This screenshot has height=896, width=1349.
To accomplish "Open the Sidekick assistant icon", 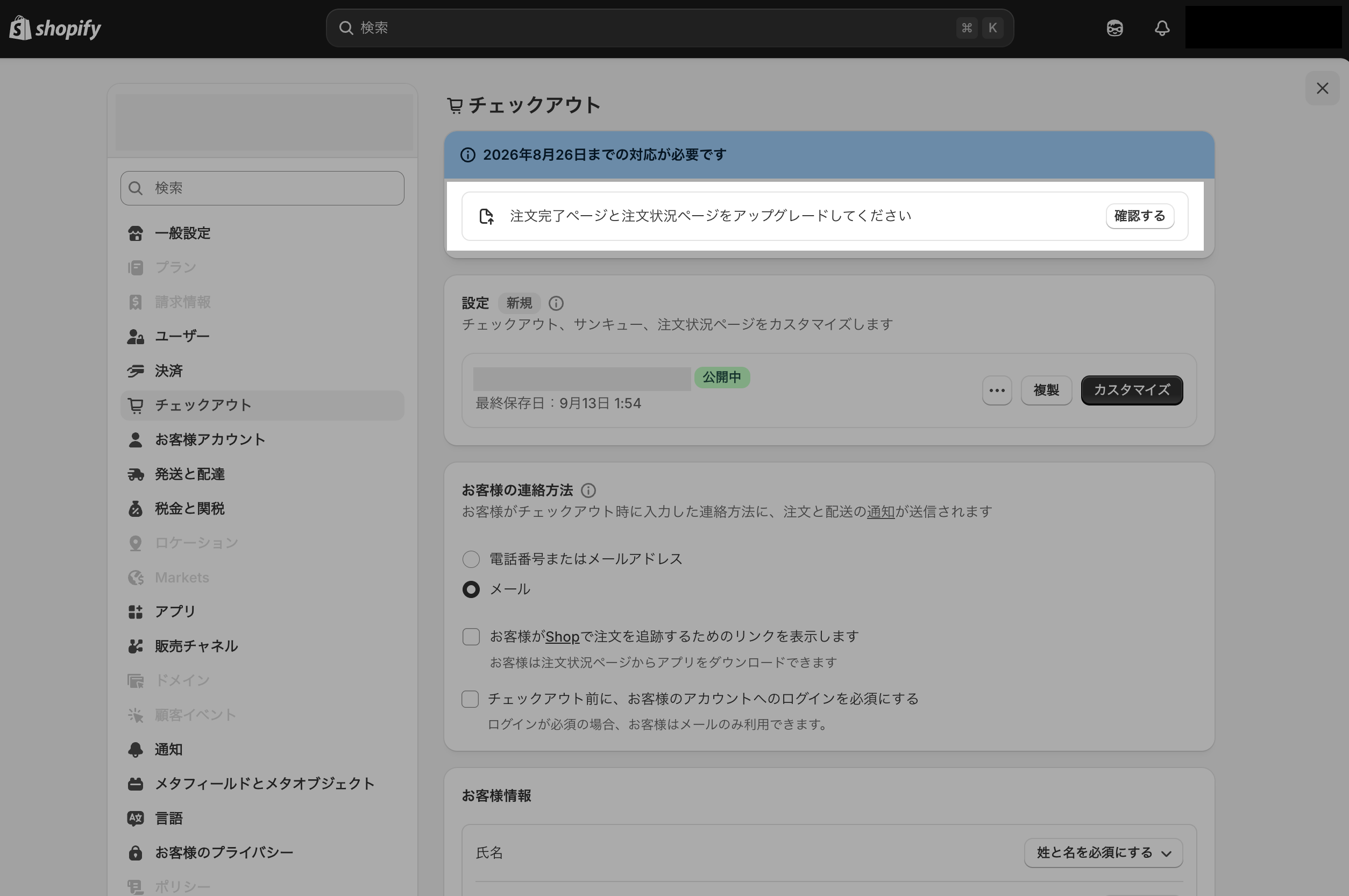I will coord(1114,28).
